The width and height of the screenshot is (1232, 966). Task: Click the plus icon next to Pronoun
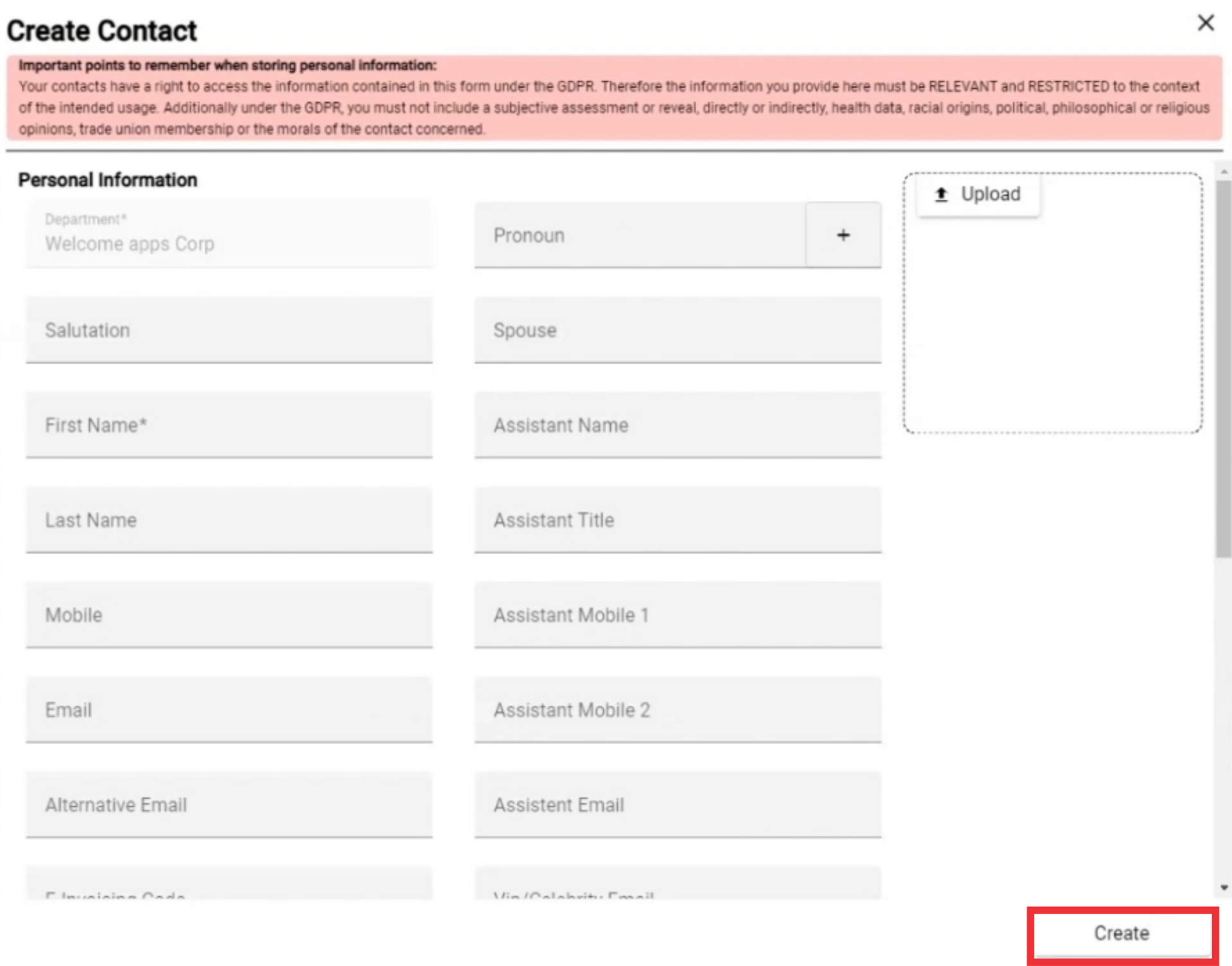[843, 235]
